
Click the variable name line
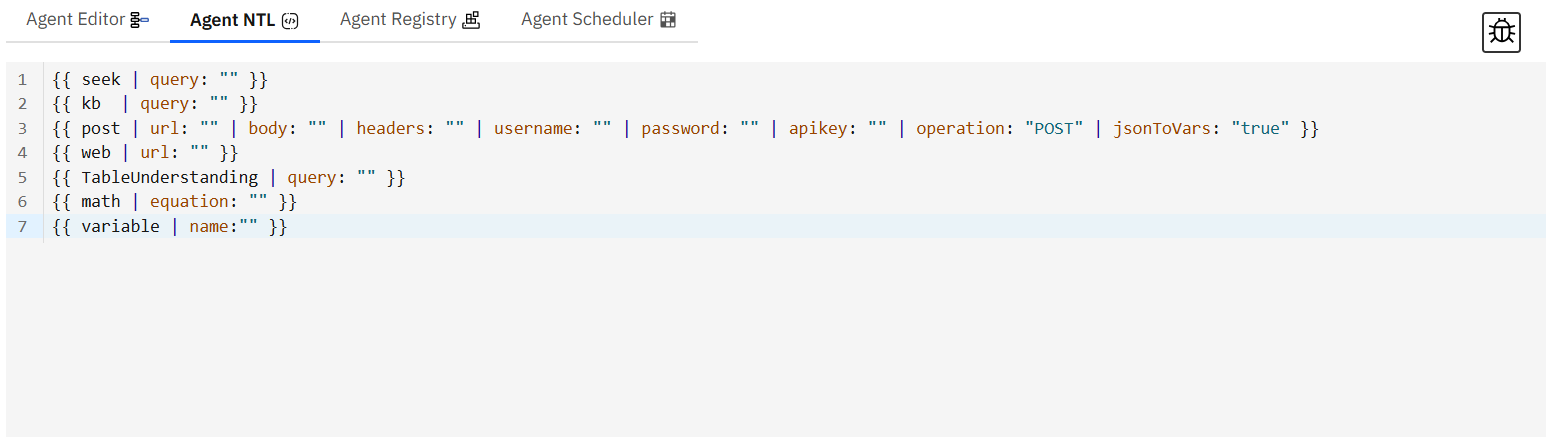click(x=170, y=226)
